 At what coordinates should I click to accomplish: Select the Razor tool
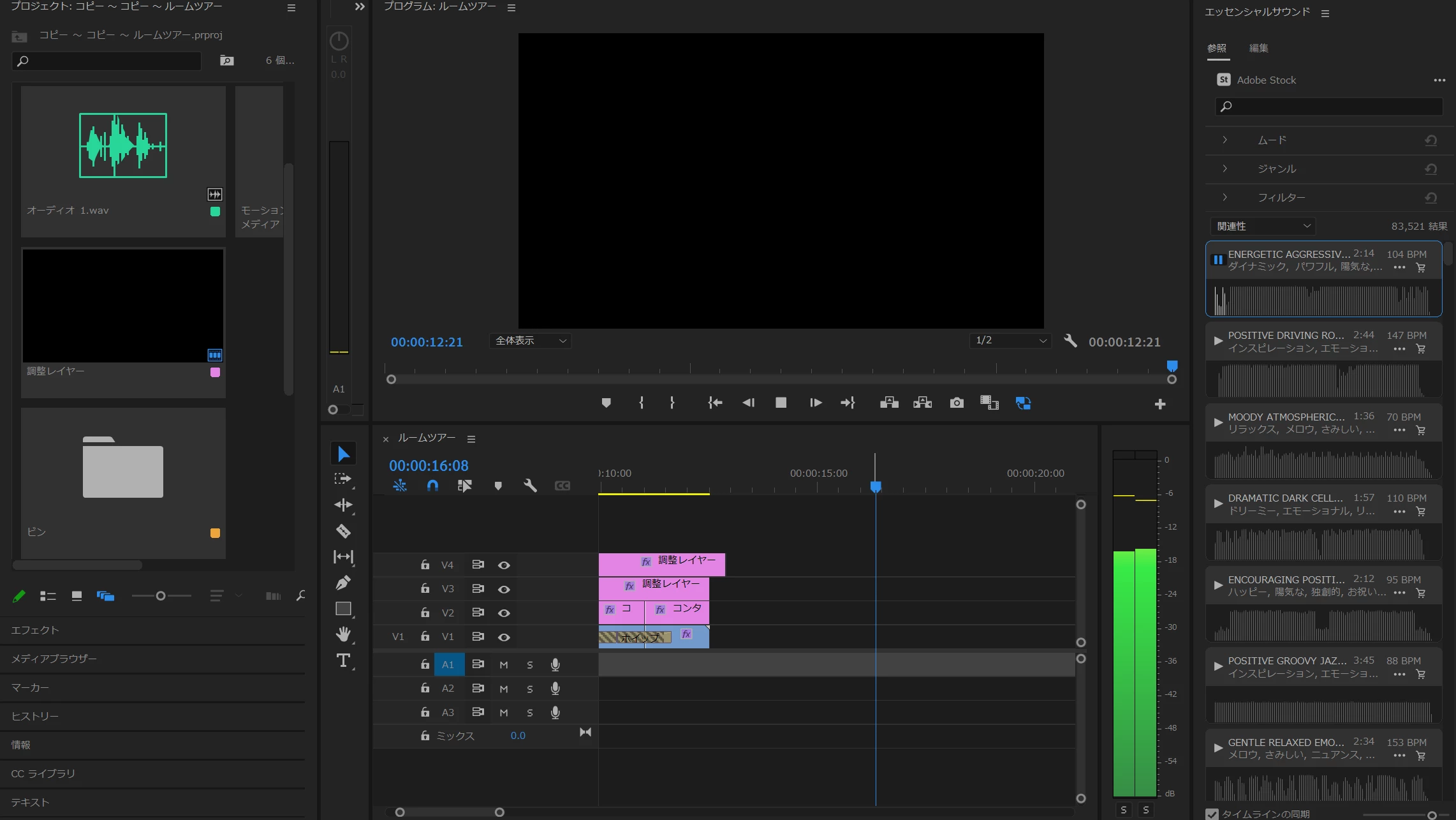[x=343, y=531]
